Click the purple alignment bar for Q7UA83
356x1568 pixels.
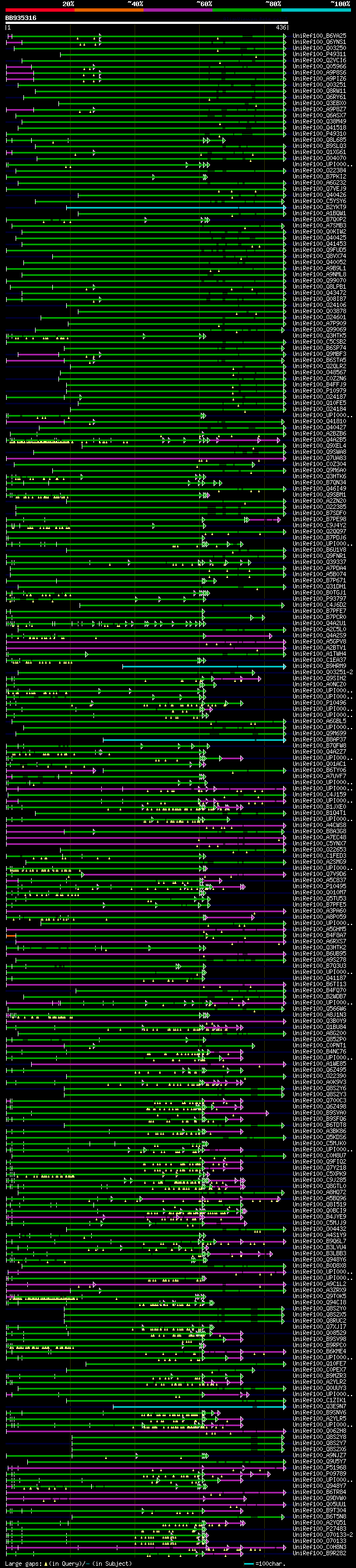point(145,458)
